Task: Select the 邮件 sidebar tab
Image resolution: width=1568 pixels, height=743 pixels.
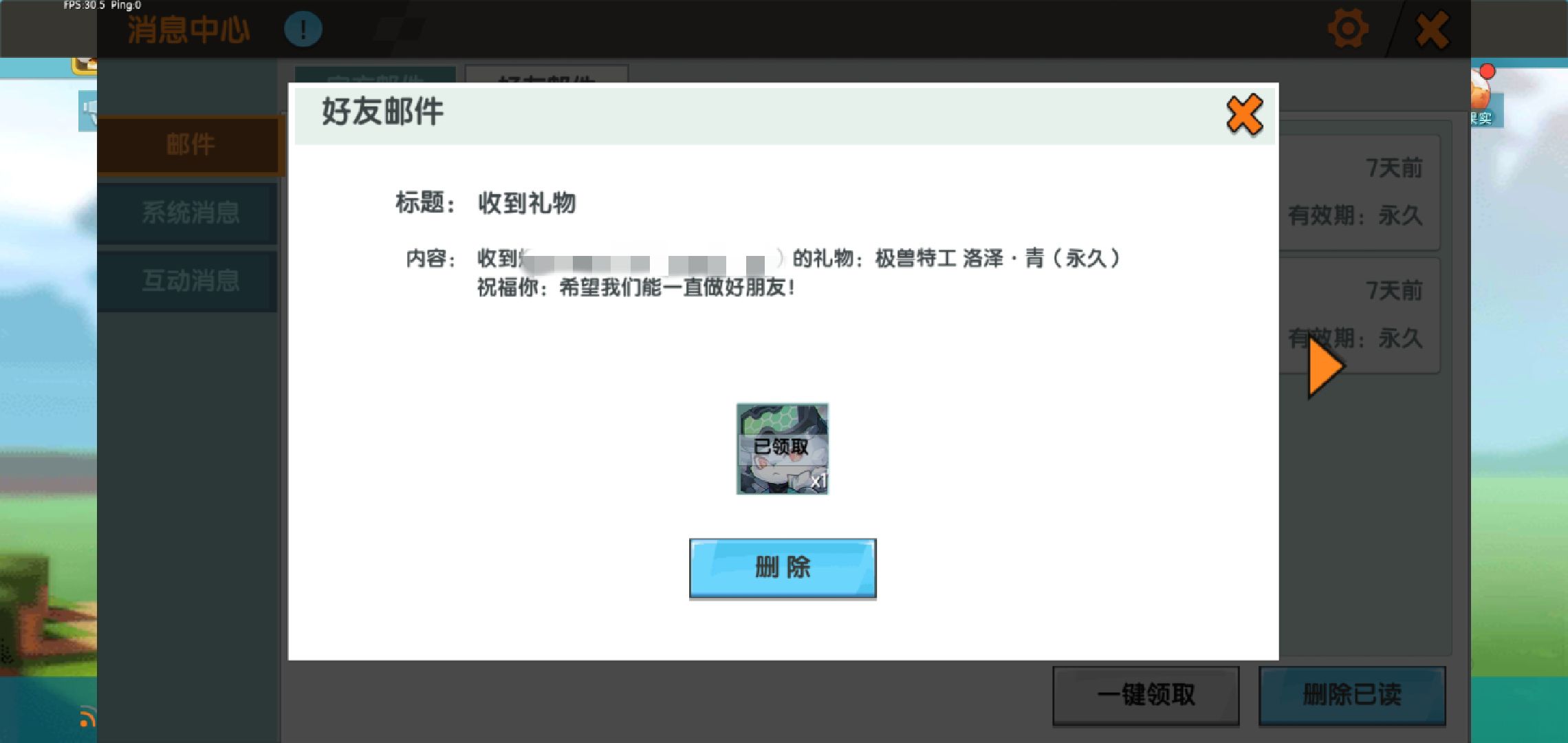Action: 190,144
